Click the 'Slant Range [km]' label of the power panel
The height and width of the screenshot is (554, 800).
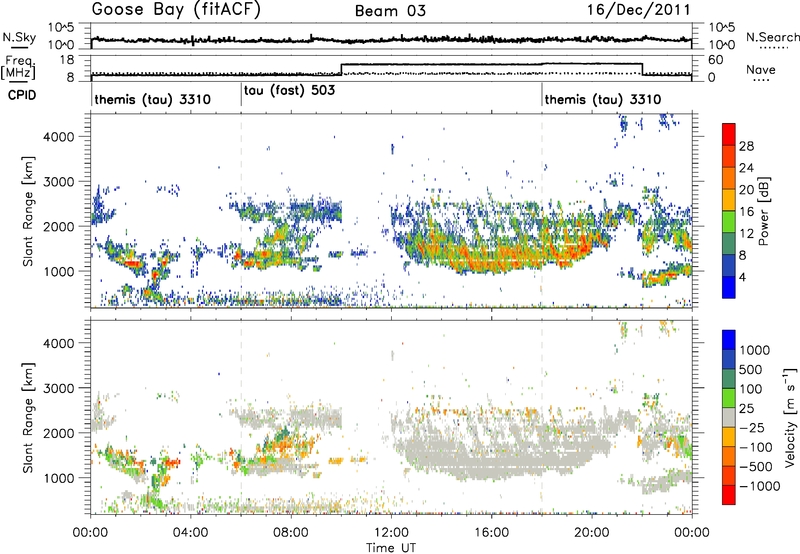click(x=28, y=211)
